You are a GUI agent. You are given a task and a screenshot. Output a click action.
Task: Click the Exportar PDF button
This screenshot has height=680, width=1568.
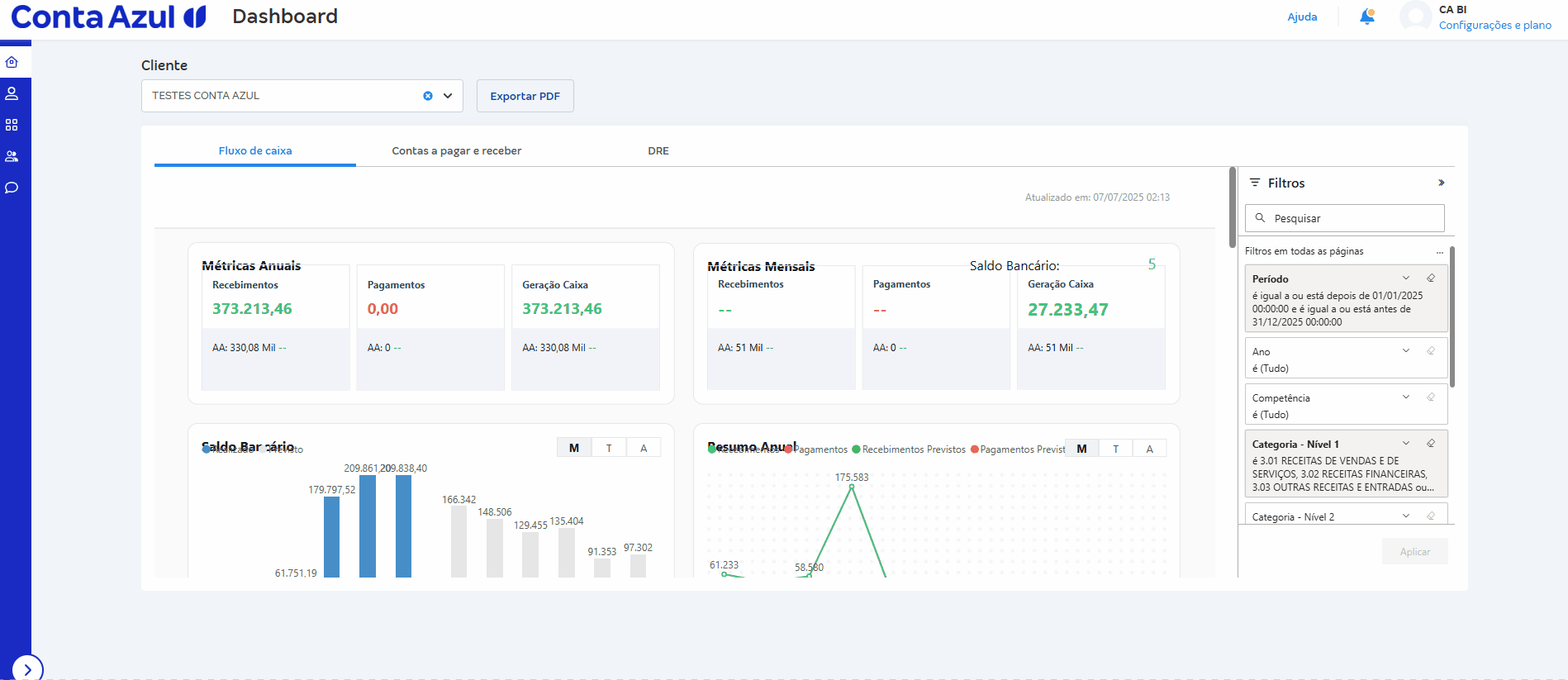[525, 96]
